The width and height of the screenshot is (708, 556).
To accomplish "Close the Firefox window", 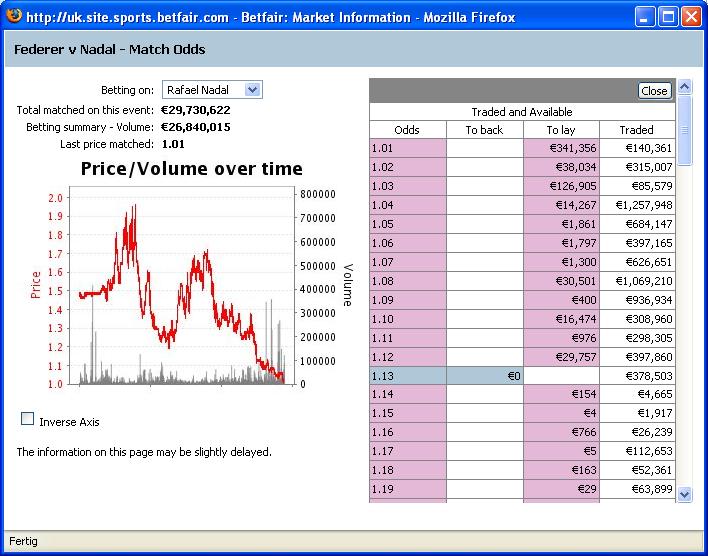I will point(691,17).
